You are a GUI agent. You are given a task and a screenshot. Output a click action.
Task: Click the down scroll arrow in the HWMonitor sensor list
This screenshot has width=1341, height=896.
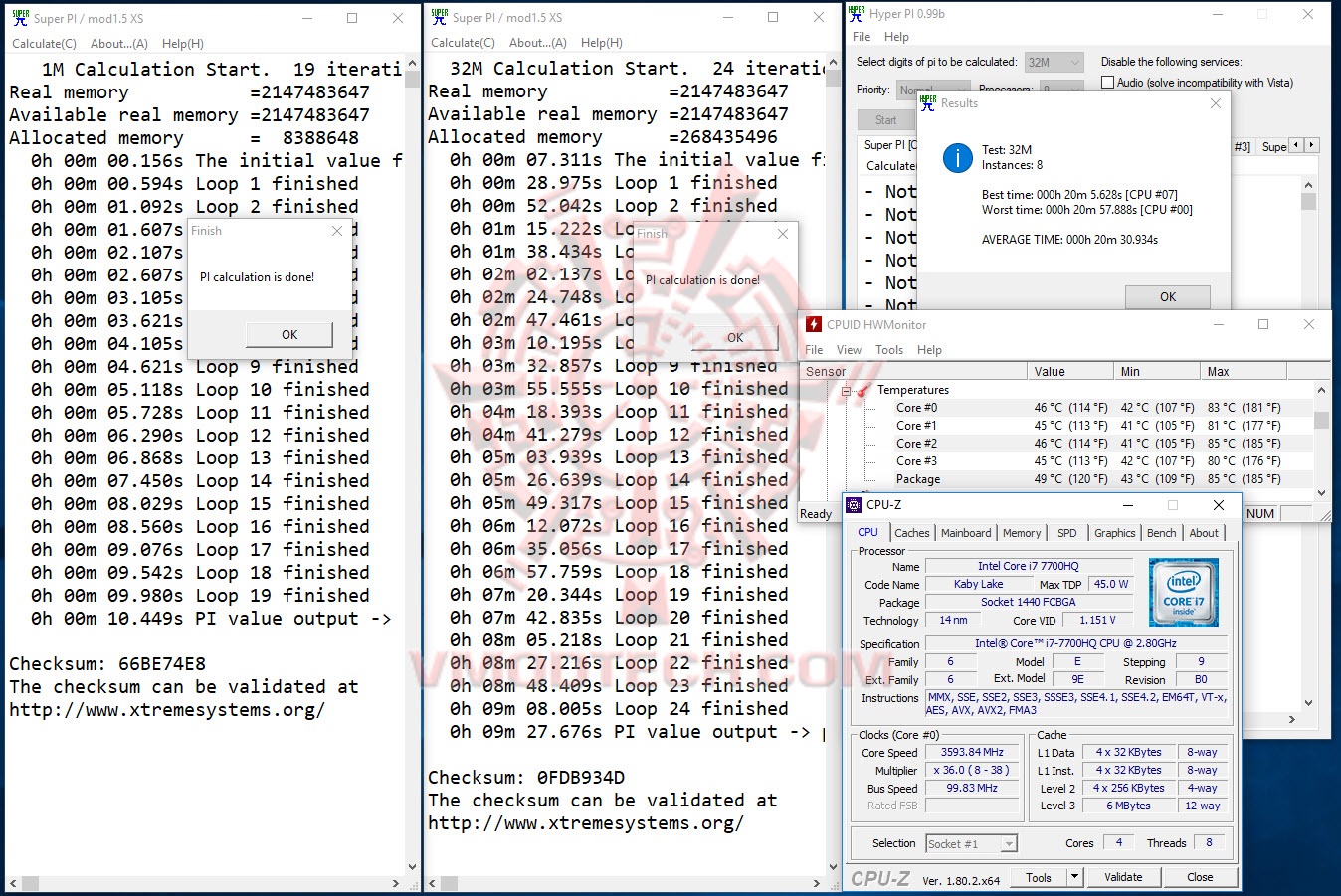[x=1322, y=492]
